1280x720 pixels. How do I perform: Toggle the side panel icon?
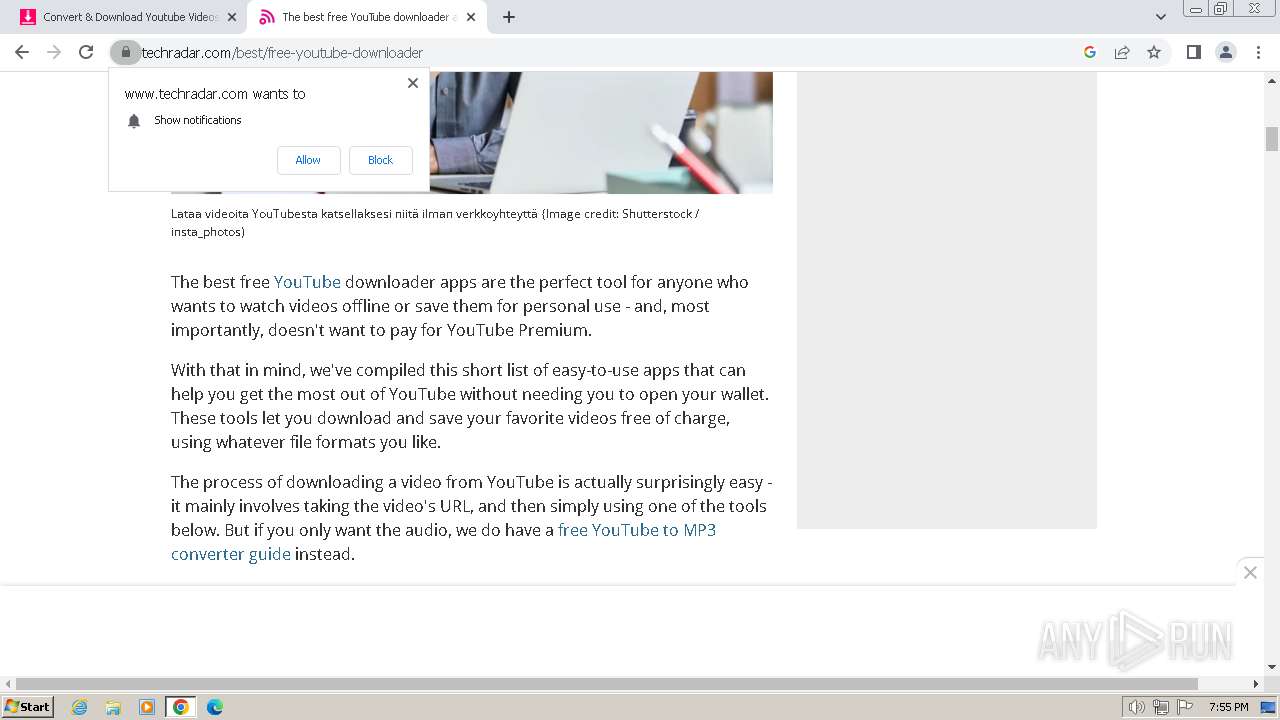coord(1193,52)
